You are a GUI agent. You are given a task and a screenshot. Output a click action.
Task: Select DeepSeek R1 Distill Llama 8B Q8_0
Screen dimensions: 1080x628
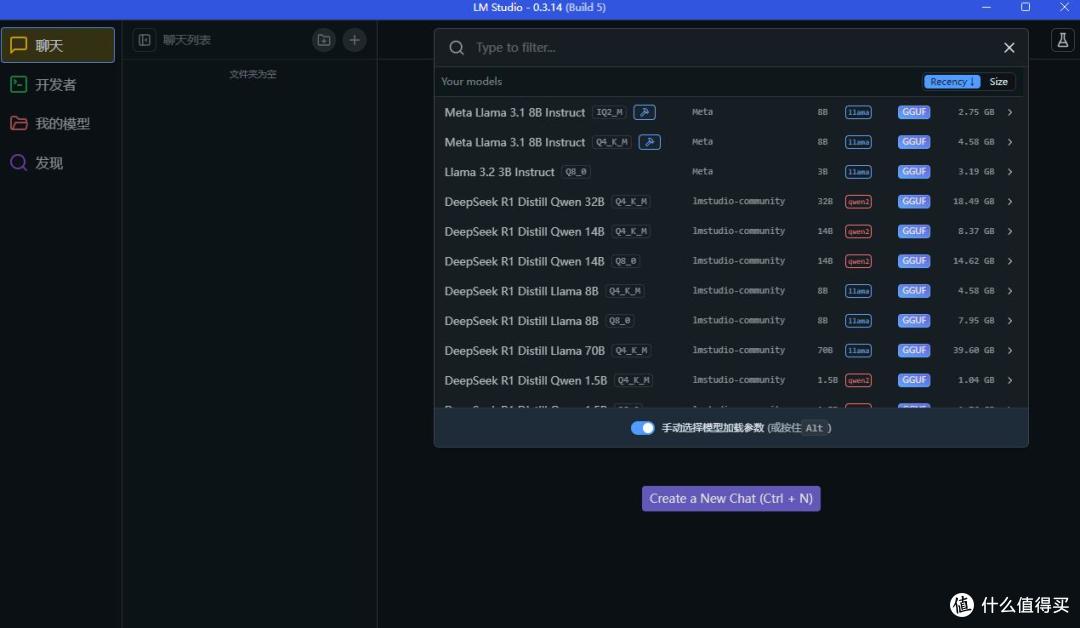[x=731, y=320]
